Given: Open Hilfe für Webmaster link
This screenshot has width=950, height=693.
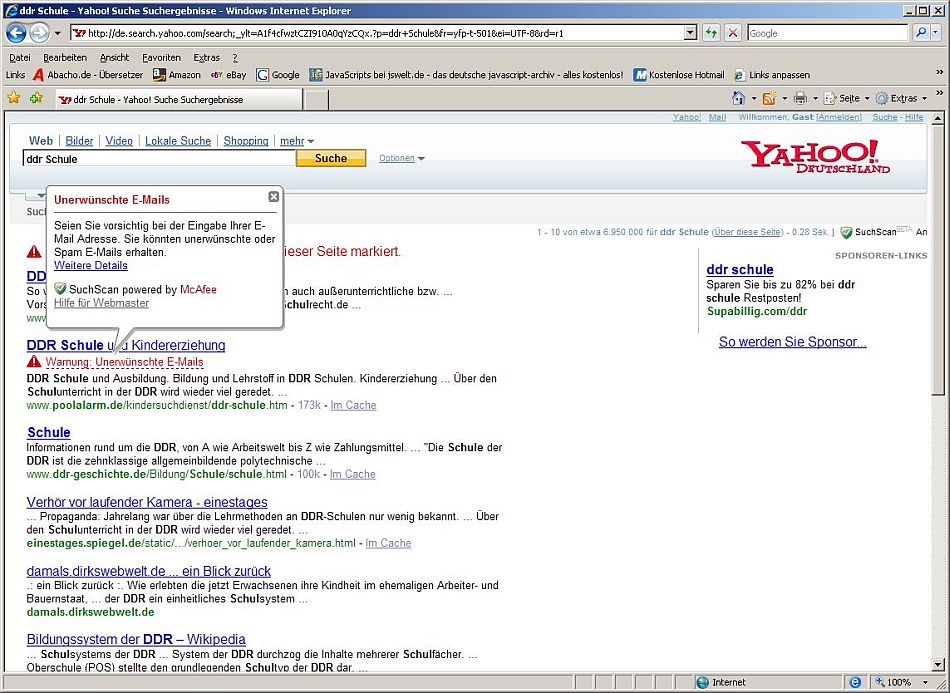Looking at the screenshot, I should pos(101,303).
